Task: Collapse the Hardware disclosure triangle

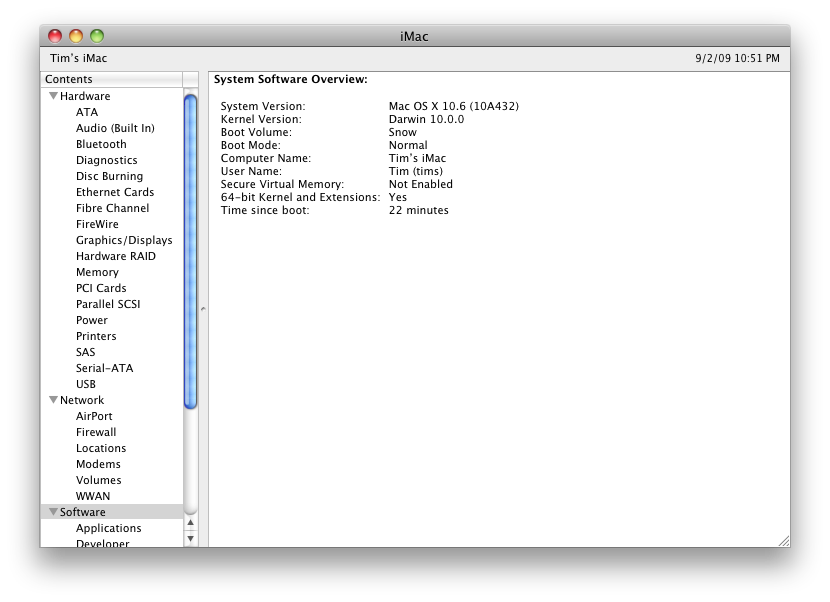Action: 53,96
